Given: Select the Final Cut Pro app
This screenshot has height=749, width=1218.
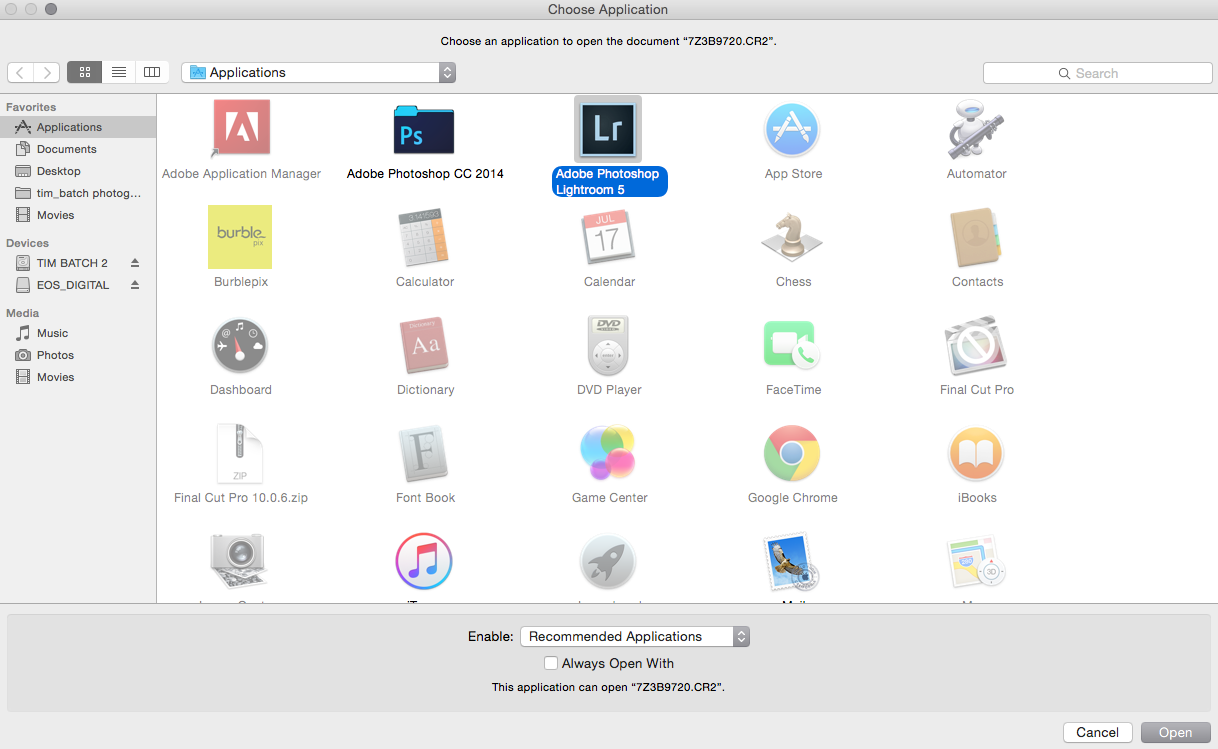Looking at the screenshot, I should (x=977, y=345).
